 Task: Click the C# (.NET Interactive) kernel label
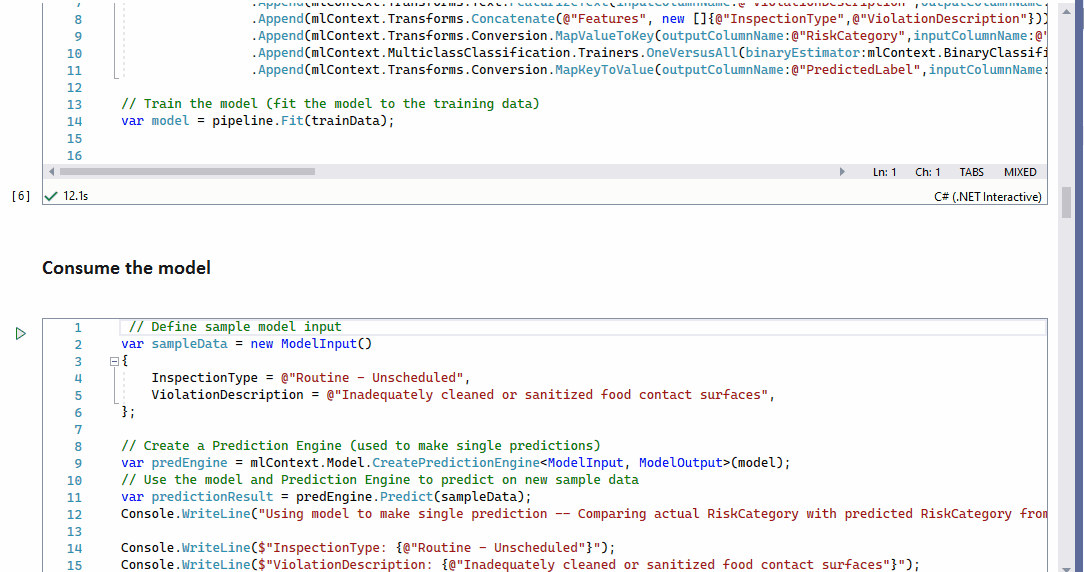coord(987,196)
